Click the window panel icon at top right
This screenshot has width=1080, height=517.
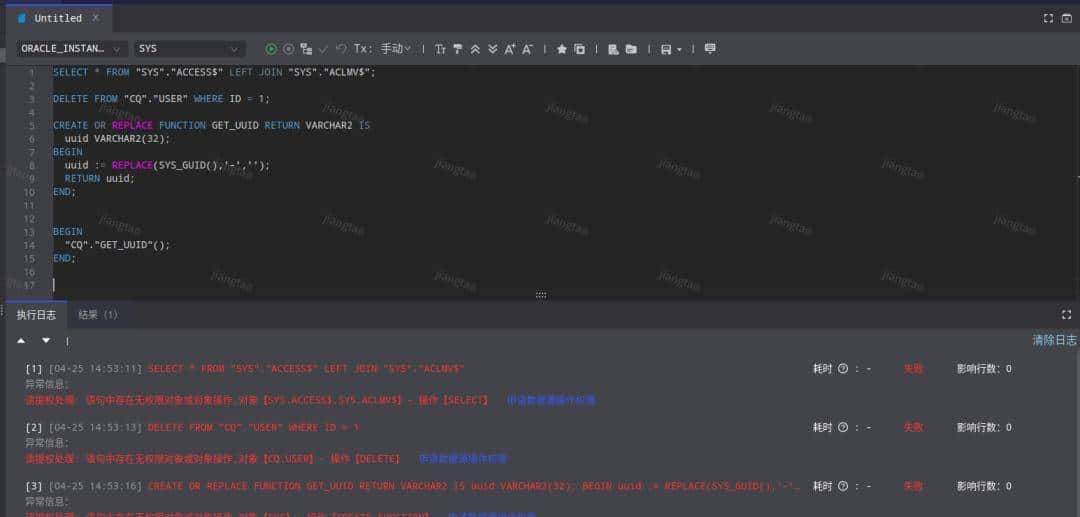click(1066, 19)
